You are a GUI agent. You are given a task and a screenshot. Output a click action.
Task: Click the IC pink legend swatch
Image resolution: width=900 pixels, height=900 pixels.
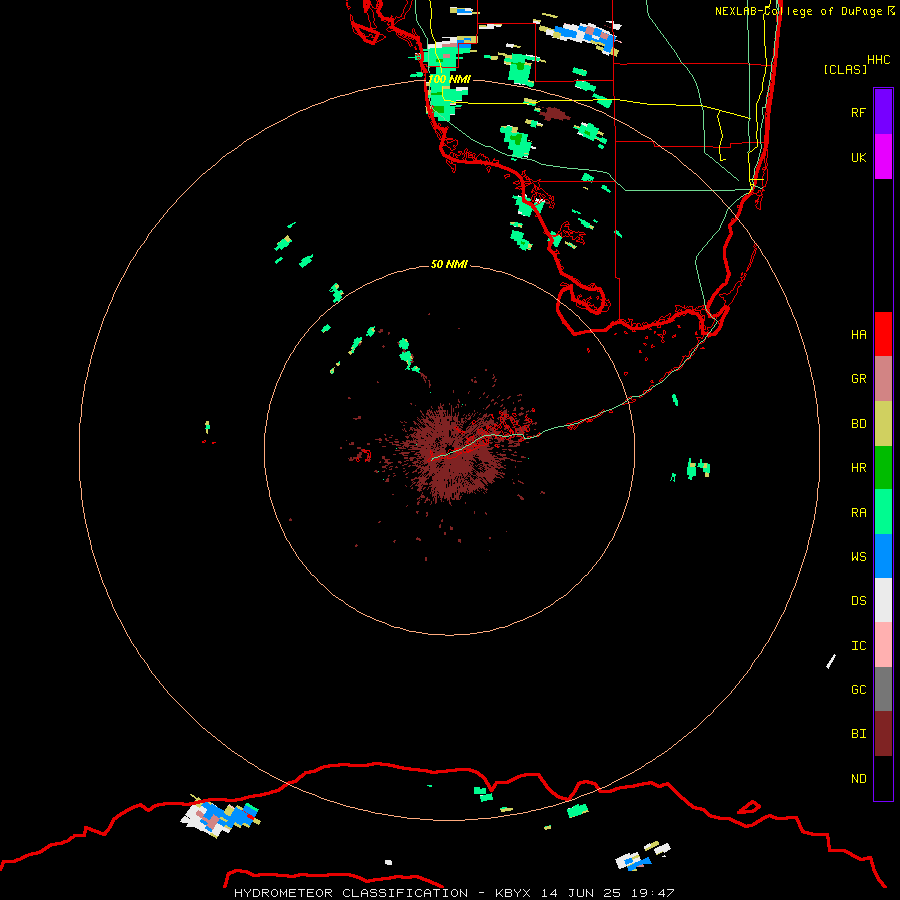click(x=883, y=645)
